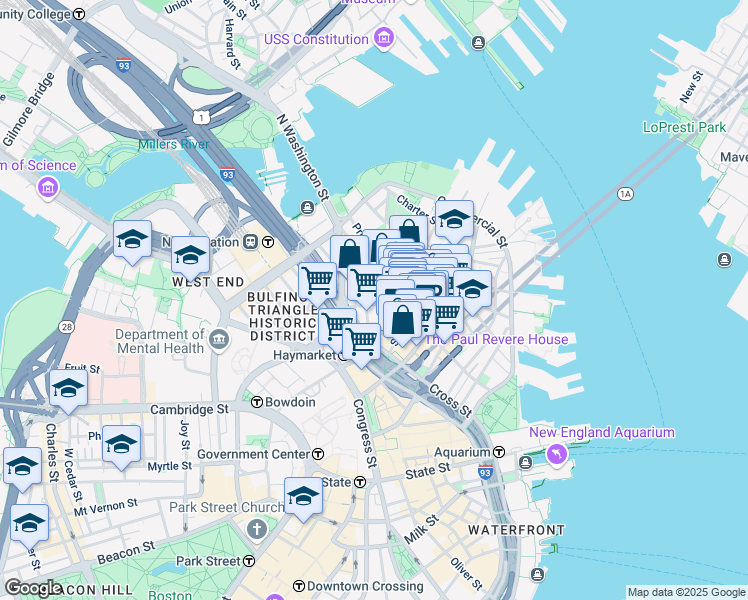The width and height of the screenshot is (748, 600).
Task: Select the Park Street T station symbol
Action: pyautogui.click(x=249, y=561)
